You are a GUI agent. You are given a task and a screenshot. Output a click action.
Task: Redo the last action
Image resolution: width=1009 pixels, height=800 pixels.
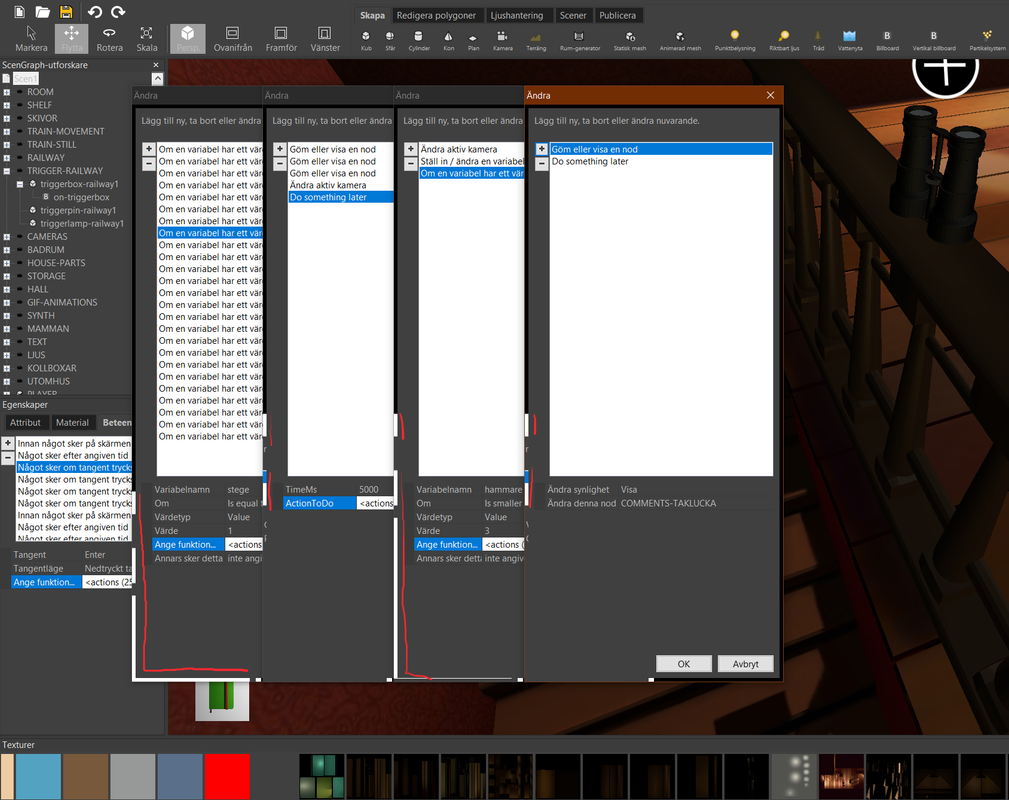click(x=118, y=12)
